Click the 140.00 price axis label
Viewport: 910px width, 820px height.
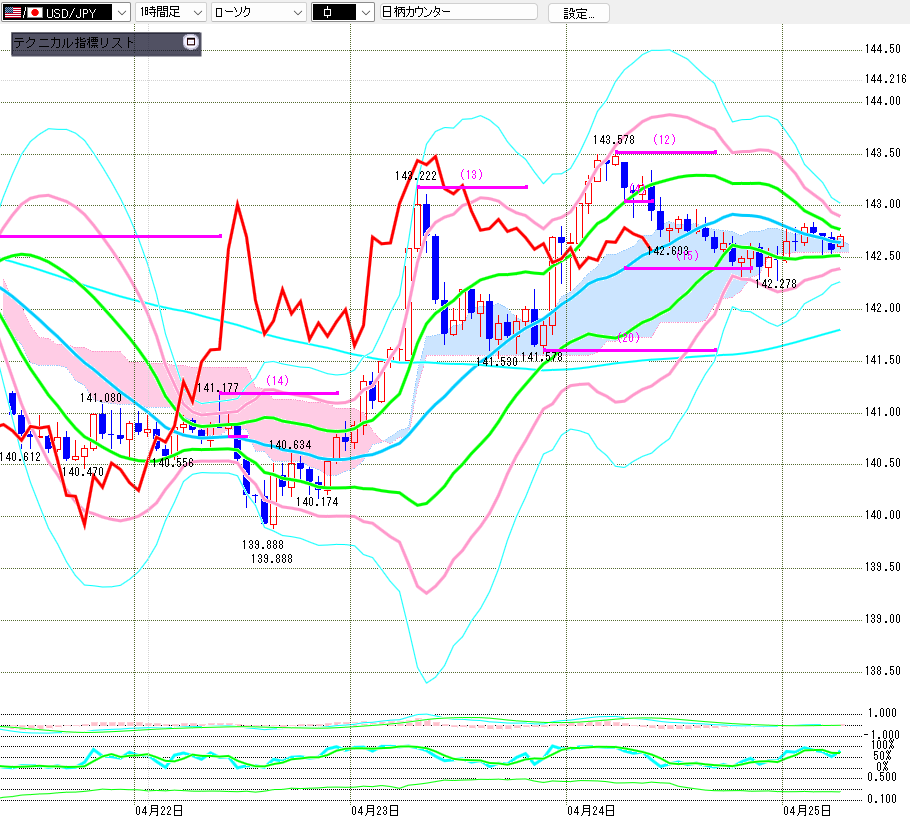pyautogui.click(x=882, y=515)
